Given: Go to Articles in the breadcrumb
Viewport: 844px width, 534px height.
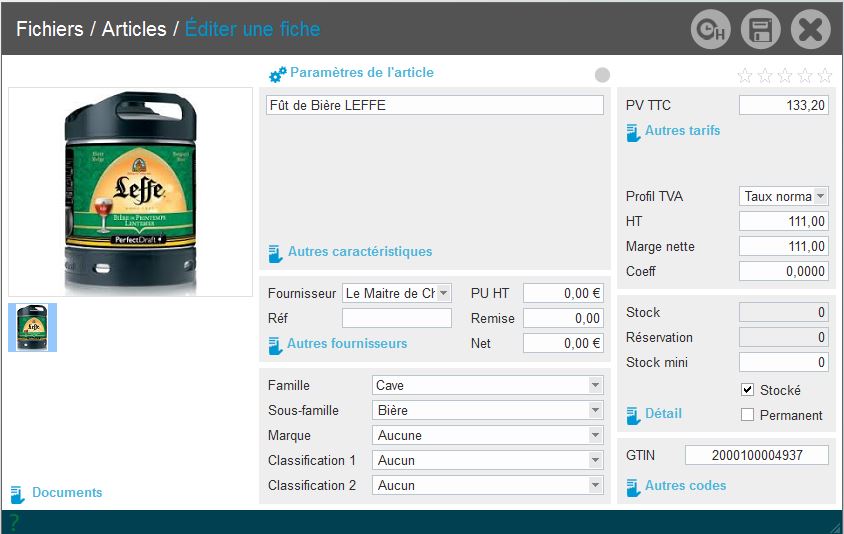Looking at the screenshot, I should (134, 29).
